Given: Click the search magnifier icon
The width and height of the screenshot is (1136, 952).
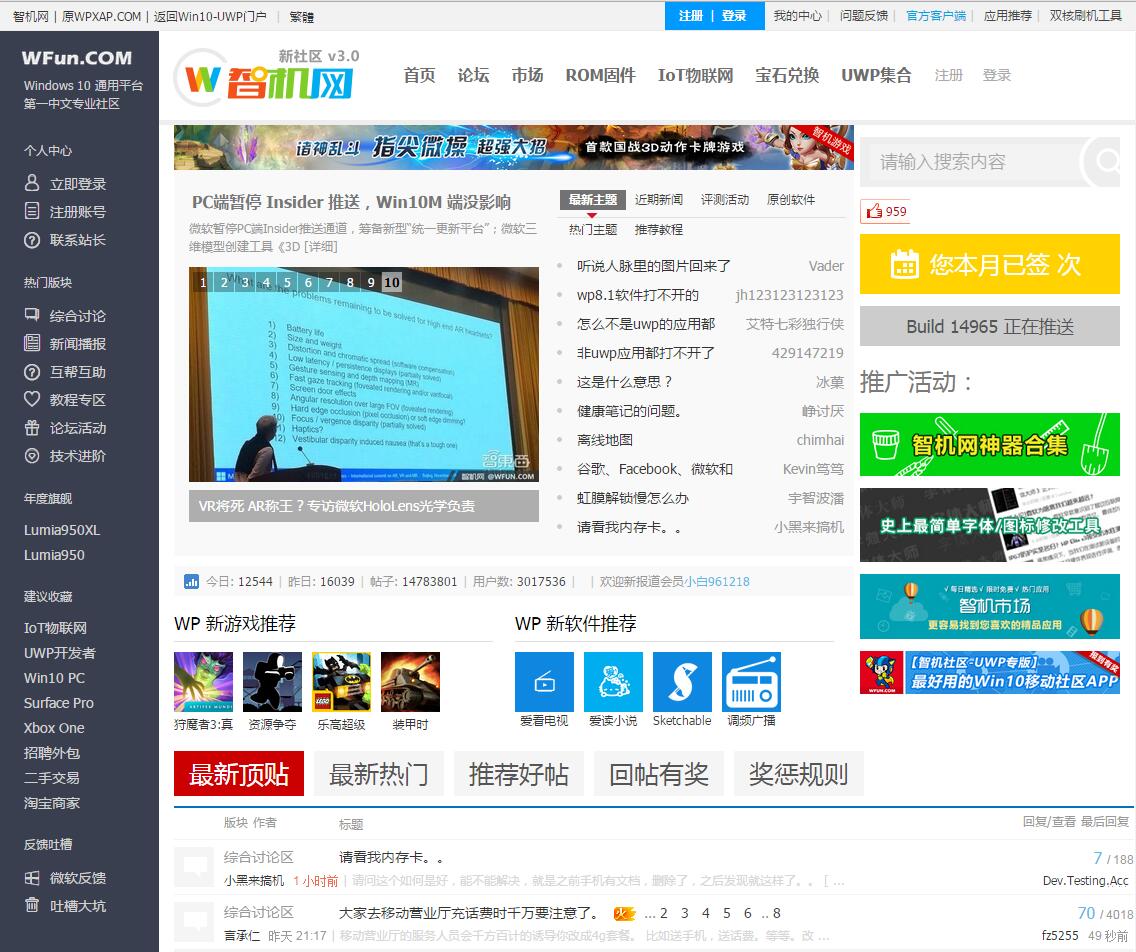Looking at the screenshot, I should (x=1106, y=161).
